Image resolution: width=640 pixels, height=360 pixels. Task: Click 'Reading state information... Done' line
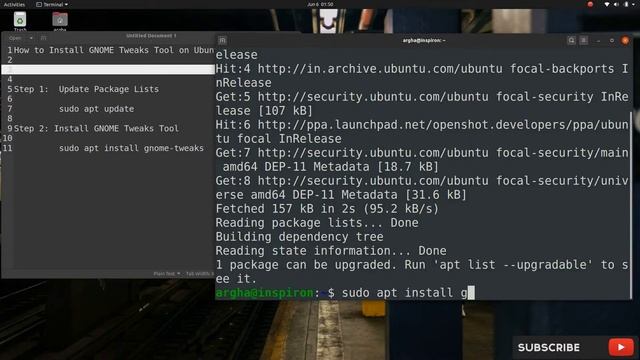coord(331,251)
